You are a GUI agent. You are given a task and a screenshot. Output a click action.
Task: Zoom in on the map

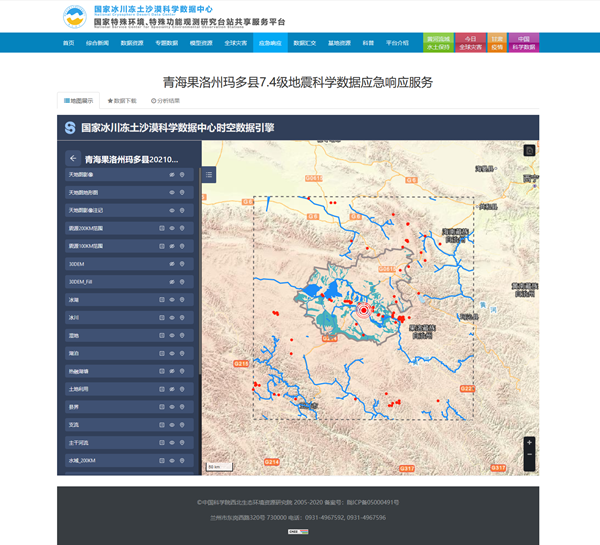click(529, 442)
